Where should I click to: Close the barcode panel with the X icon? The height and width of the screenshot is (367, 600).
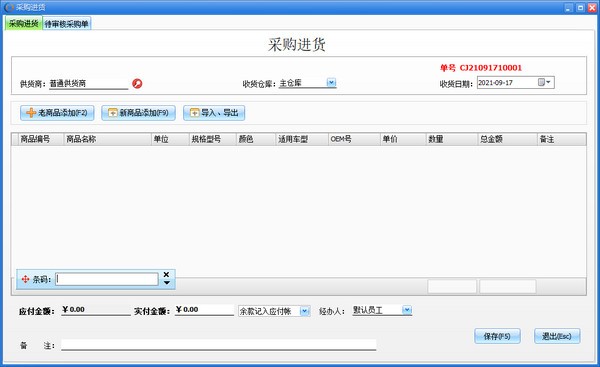pyautogui.click(x=166, y=274)
